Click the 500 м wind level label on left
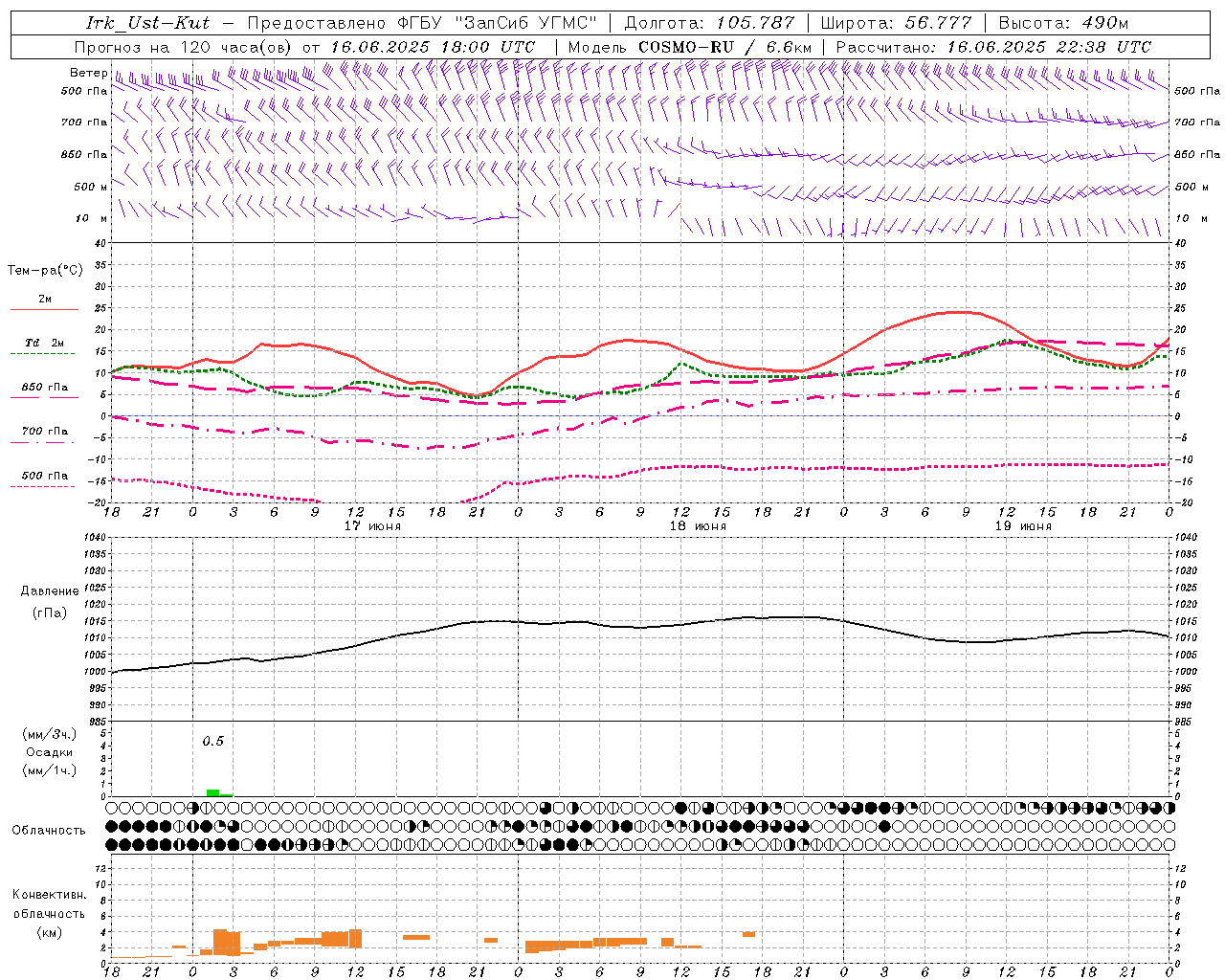The width and height of the screenshot is (1225, 980). (91, 187)
